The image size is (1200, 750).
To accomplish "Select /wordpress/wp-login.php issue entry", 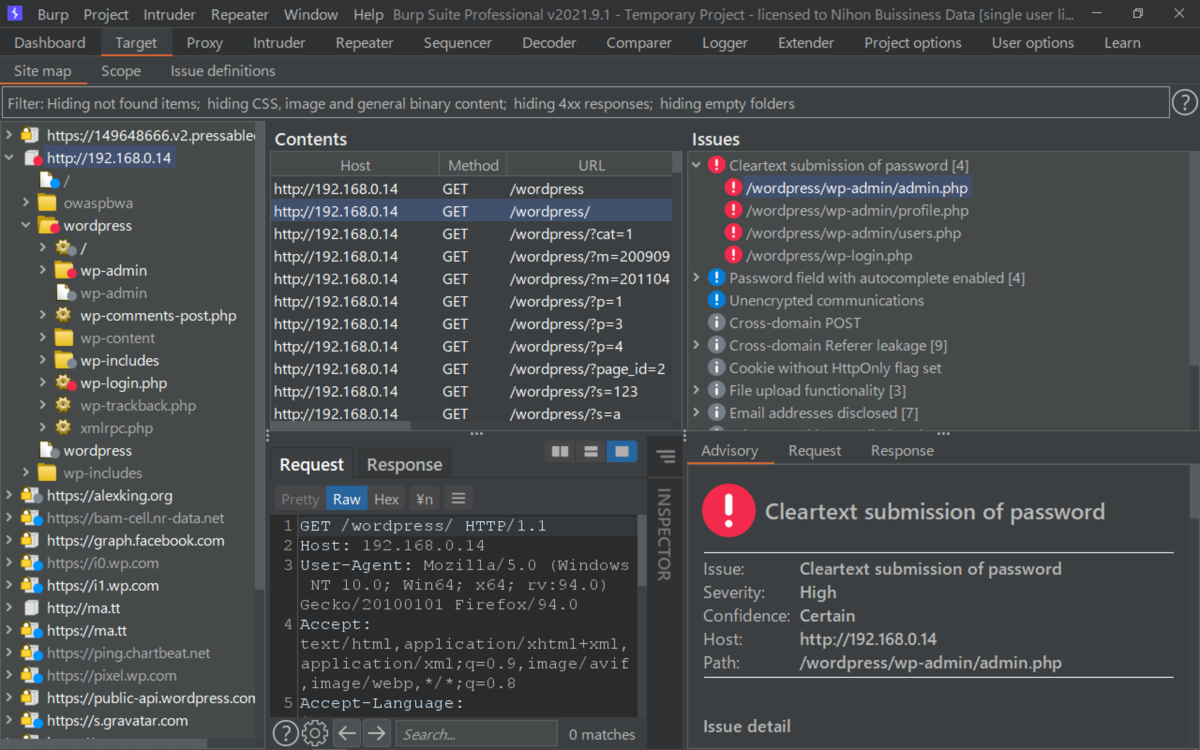I will [x=829, y=255].
